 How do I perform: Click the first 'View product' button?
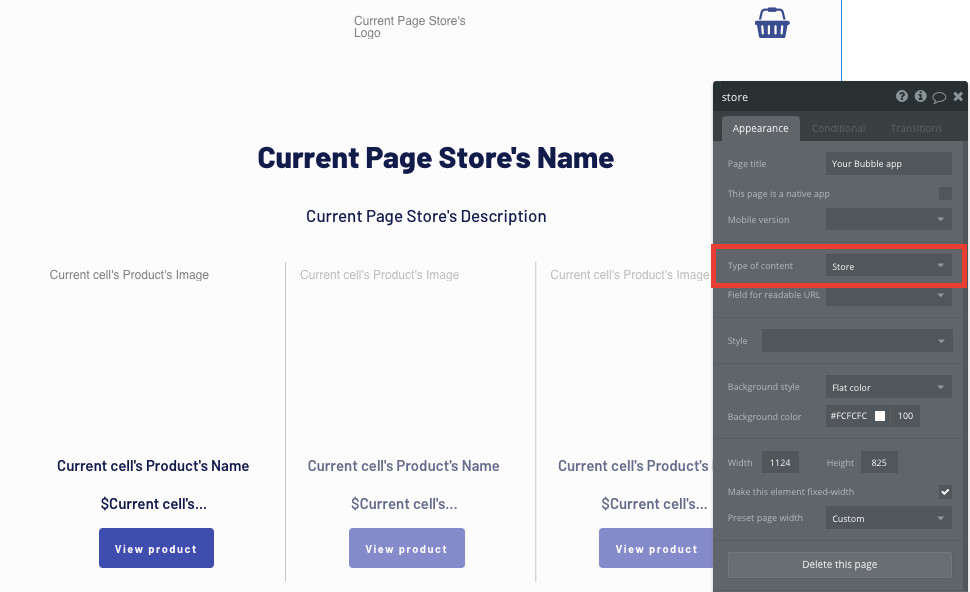[x=156, y=548]
